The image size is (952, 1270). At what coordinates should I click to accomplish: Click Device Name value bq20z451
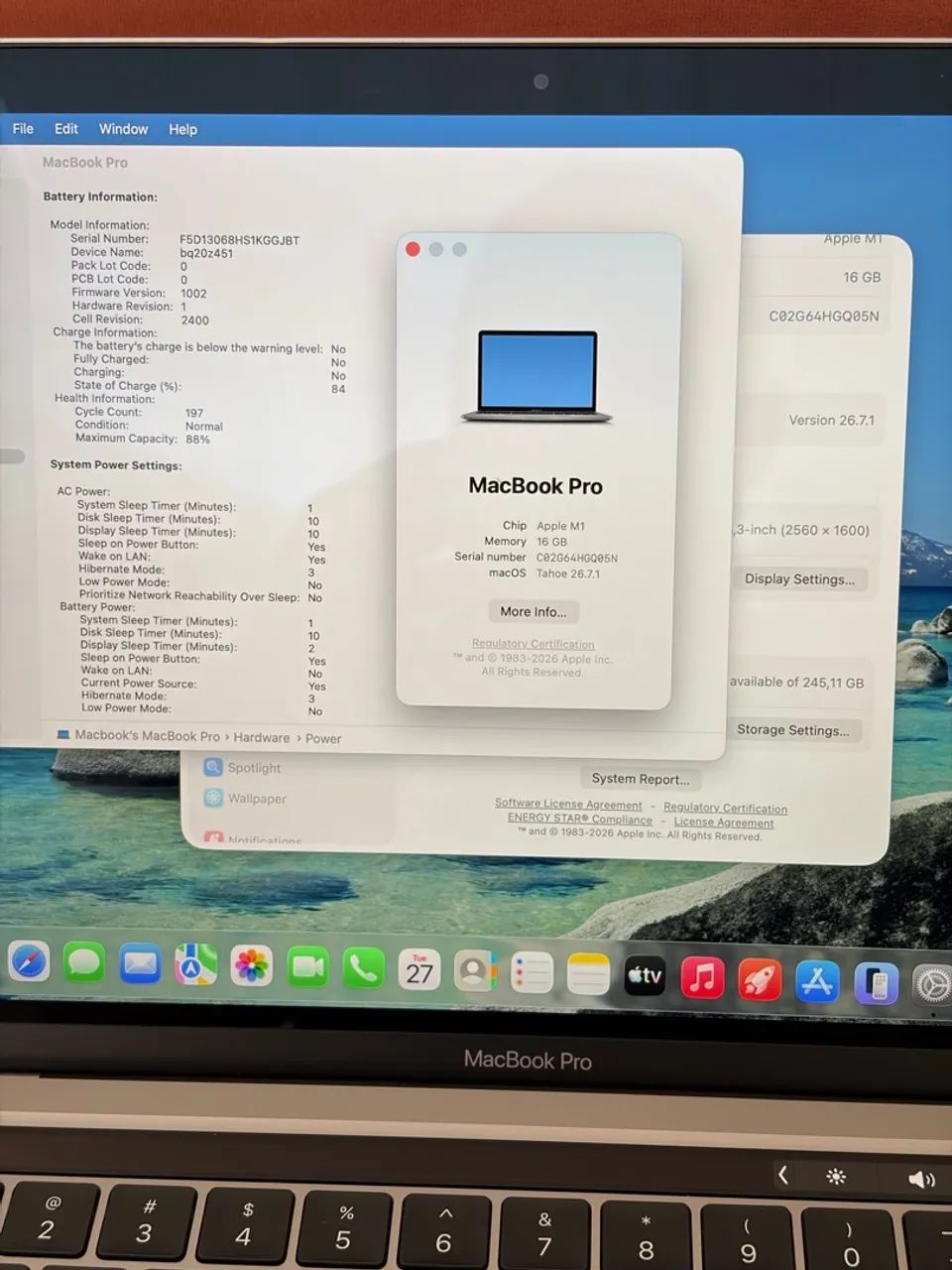[x=206, y=253]
